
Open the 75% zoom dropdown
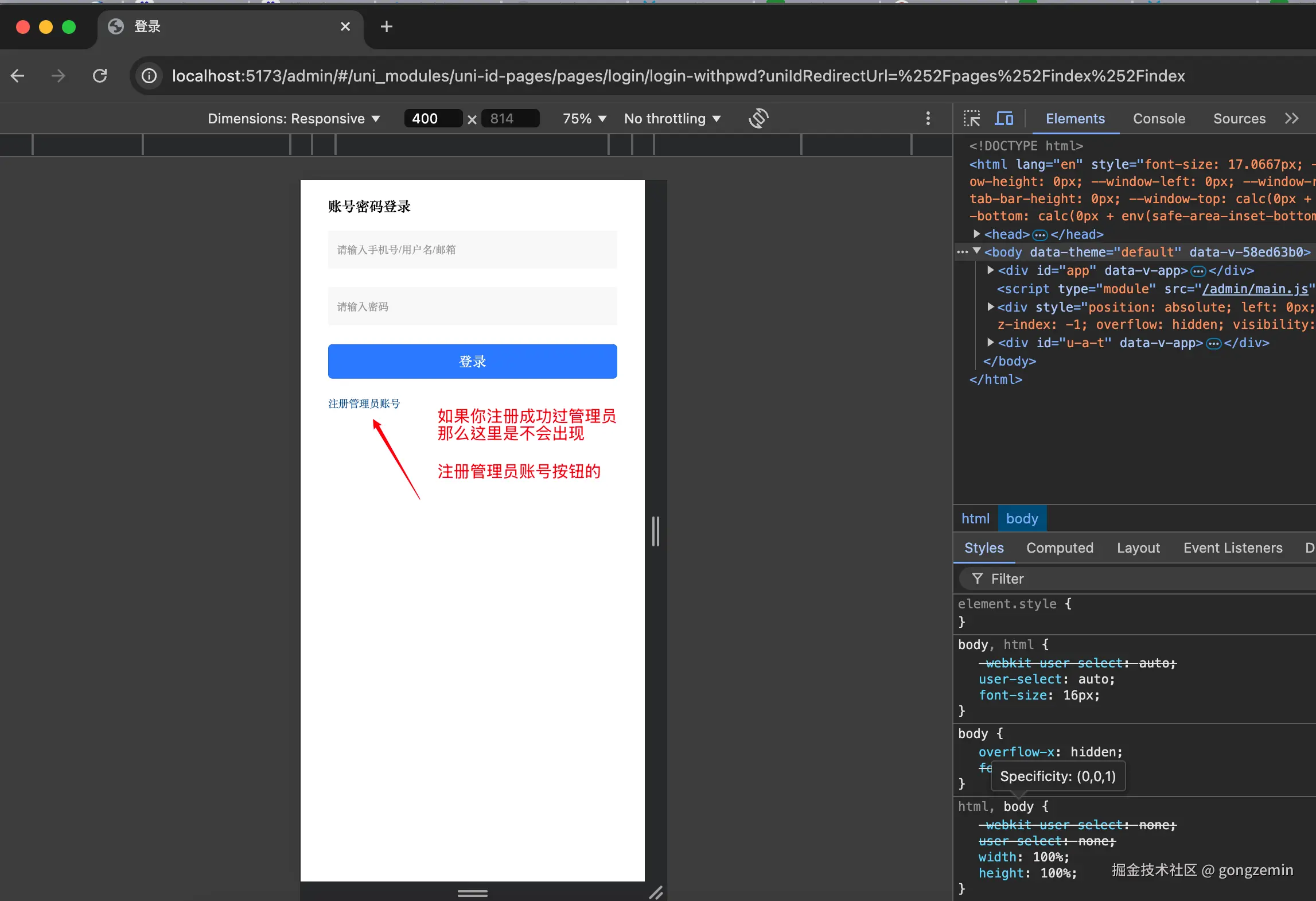584,119
